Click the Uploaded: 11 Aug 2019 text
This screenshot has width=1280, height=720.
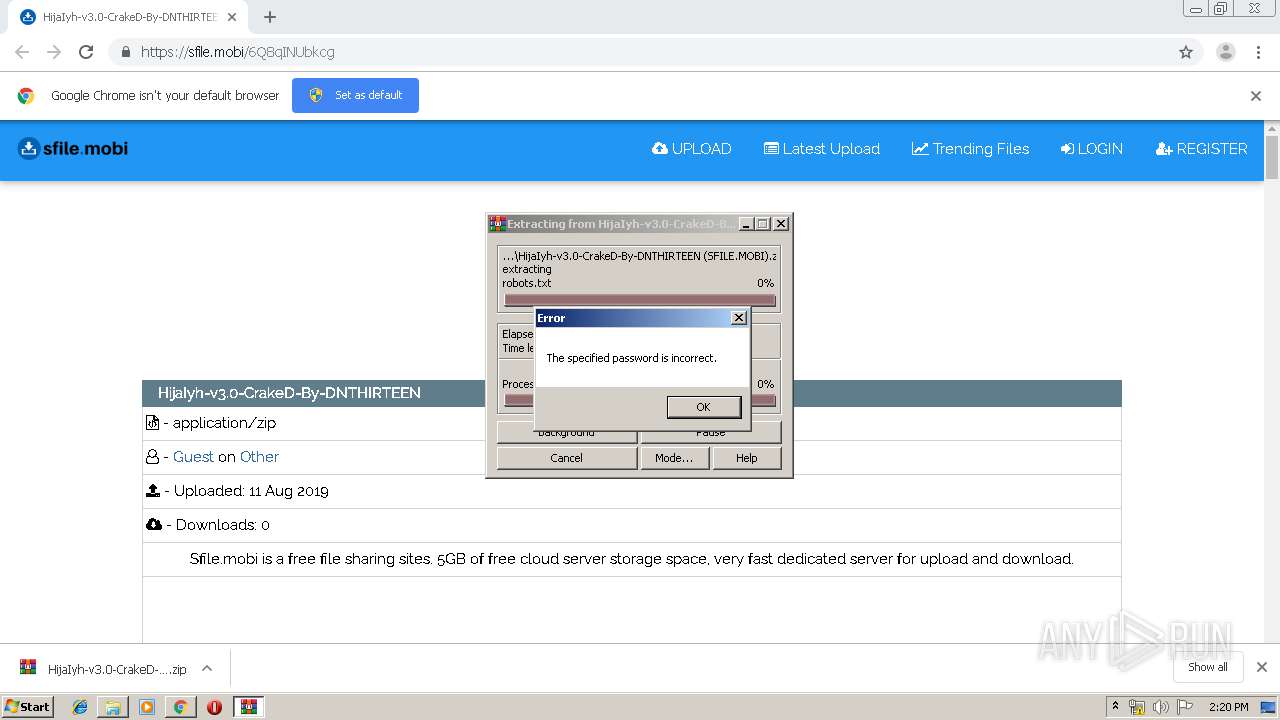(x=251, y=491)
